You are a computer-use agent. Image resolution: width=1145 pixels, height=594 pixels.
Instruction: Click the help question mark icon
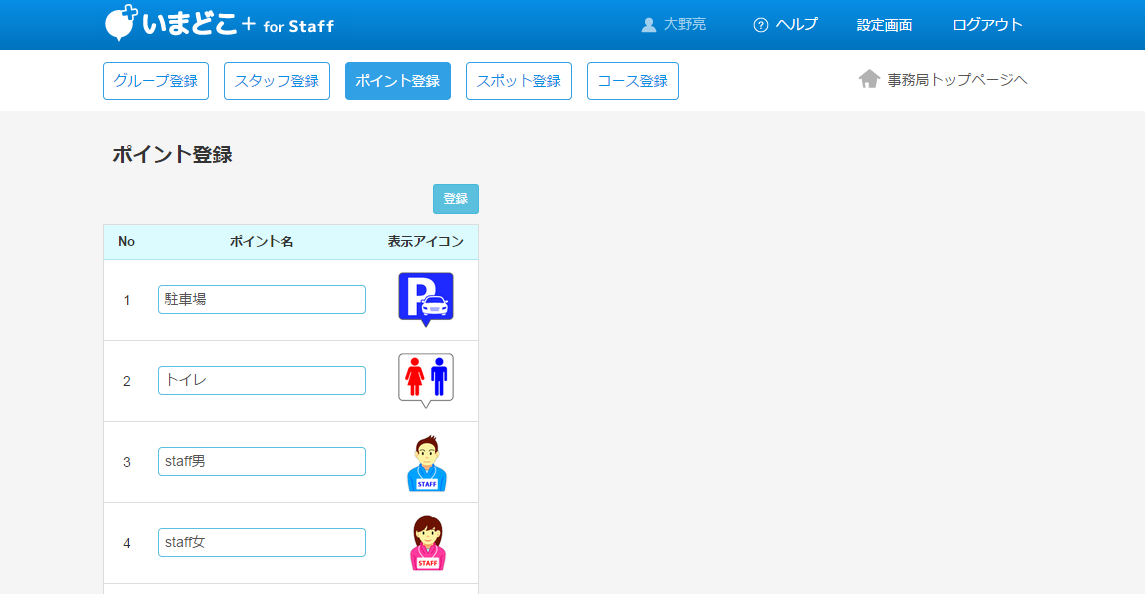[x=761, y=25]
